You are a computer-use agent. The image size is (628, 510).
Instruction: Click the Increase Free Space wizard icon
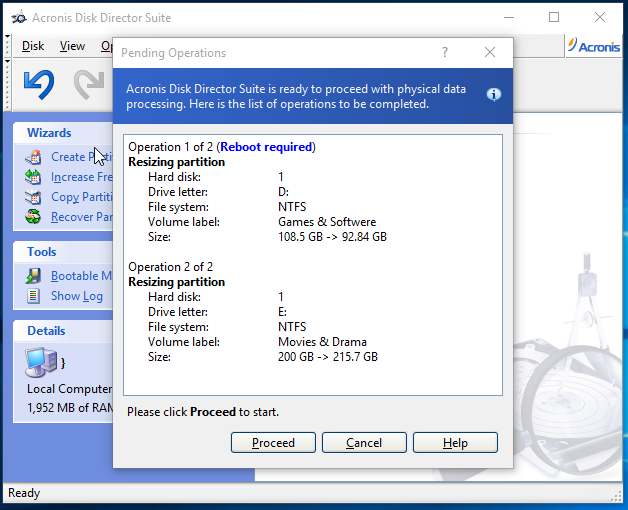pyautogui.click(x=33, y=177)
